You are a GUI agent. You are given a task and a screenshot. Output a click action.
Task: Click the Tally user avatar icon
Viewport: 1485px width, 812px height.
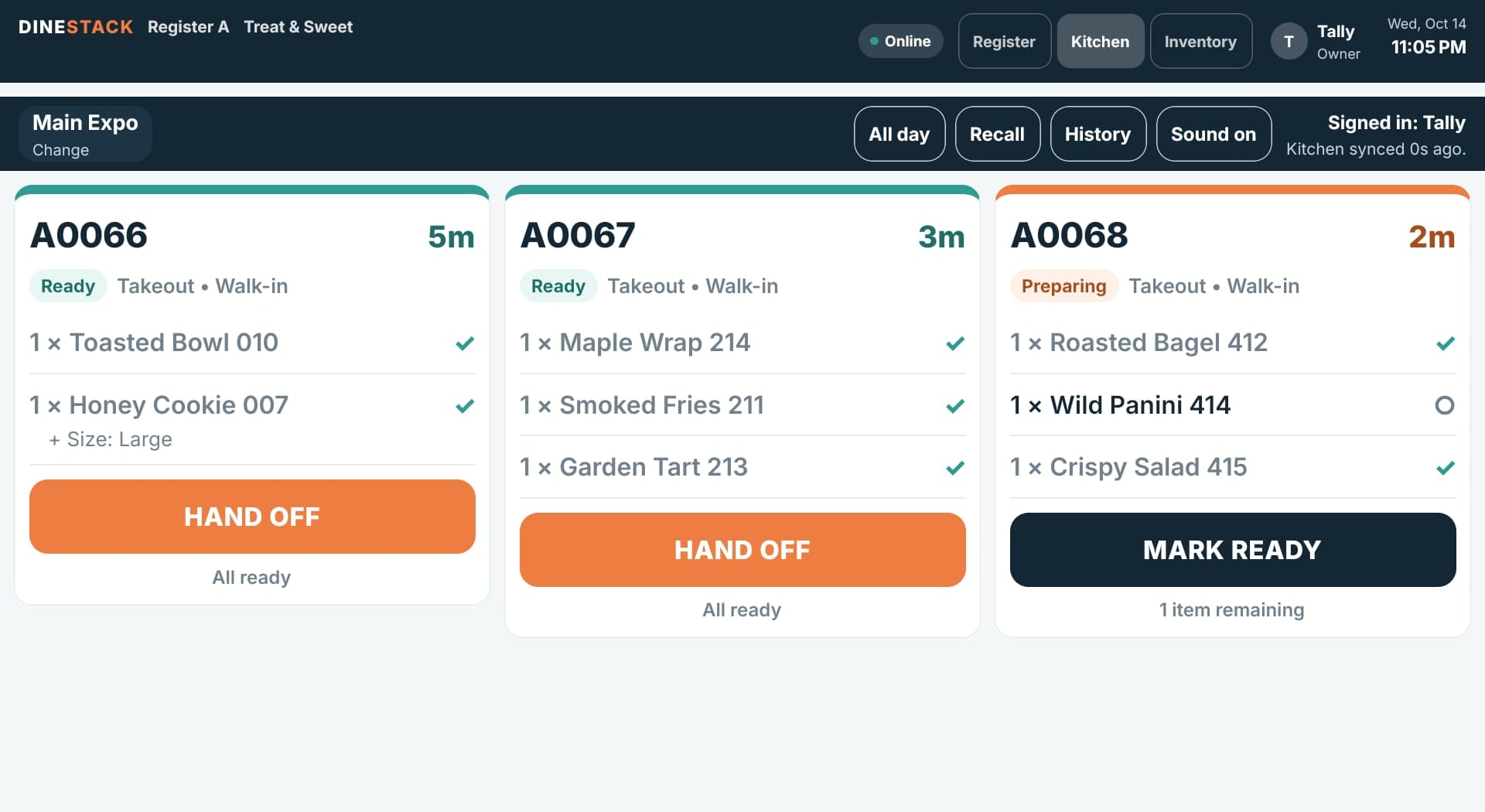(1289, 42)
